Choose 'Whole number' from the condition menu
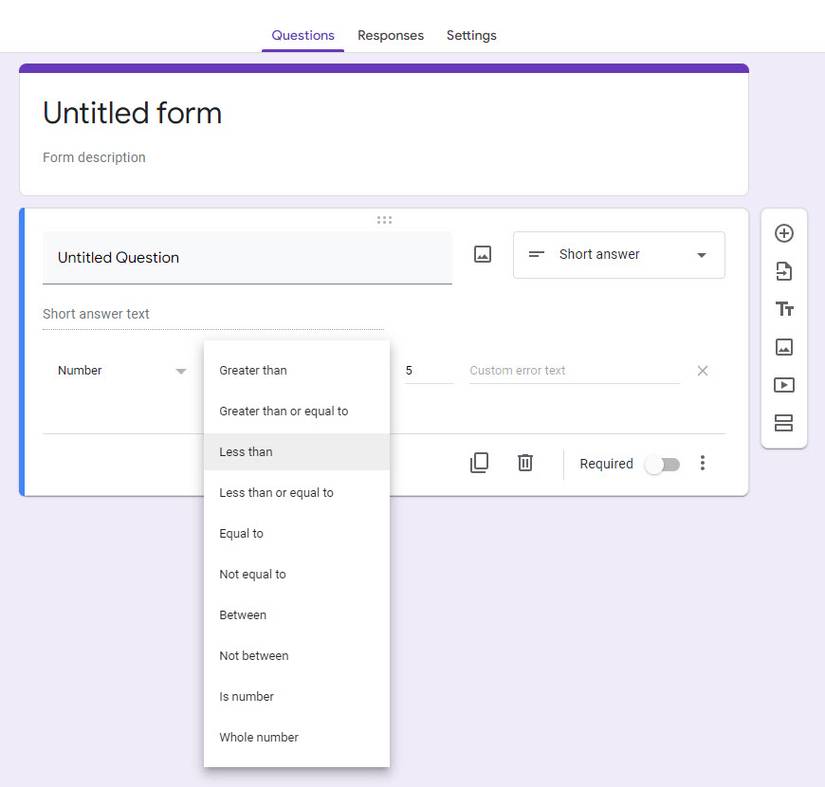825x787 pixels. [258, 737]
